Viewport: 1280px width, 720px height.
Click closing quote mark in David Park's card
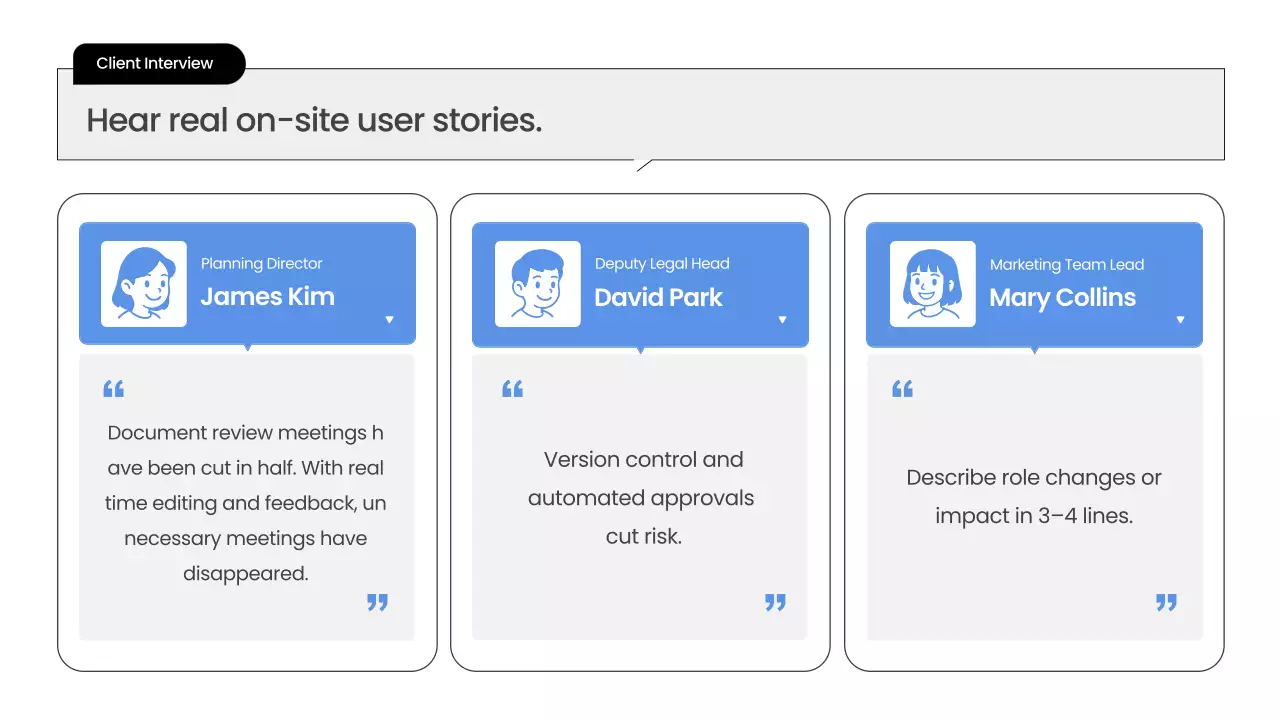coord(775,602)
